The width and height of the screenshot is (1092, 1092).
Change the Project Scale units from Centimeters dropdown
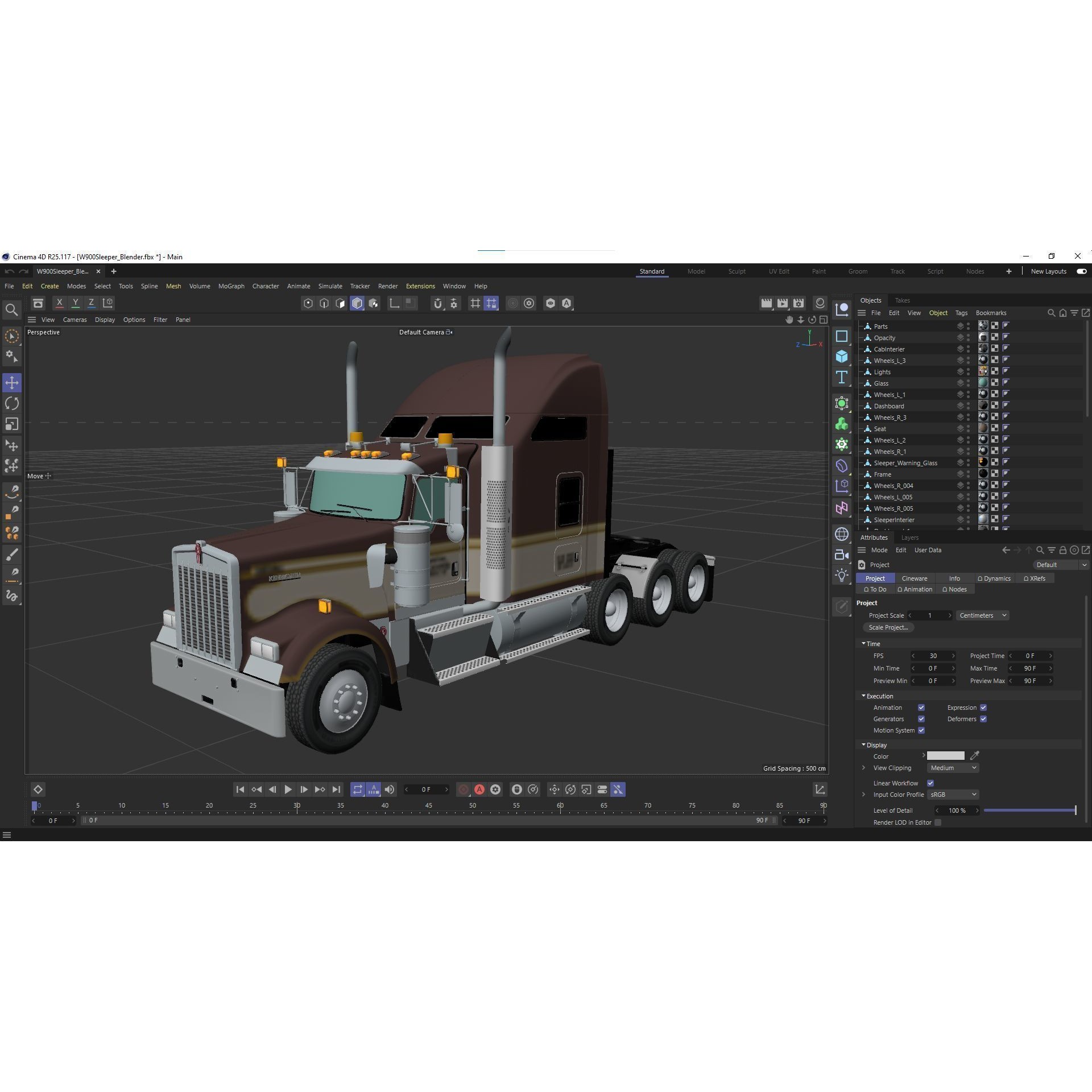tap(982, 615)
